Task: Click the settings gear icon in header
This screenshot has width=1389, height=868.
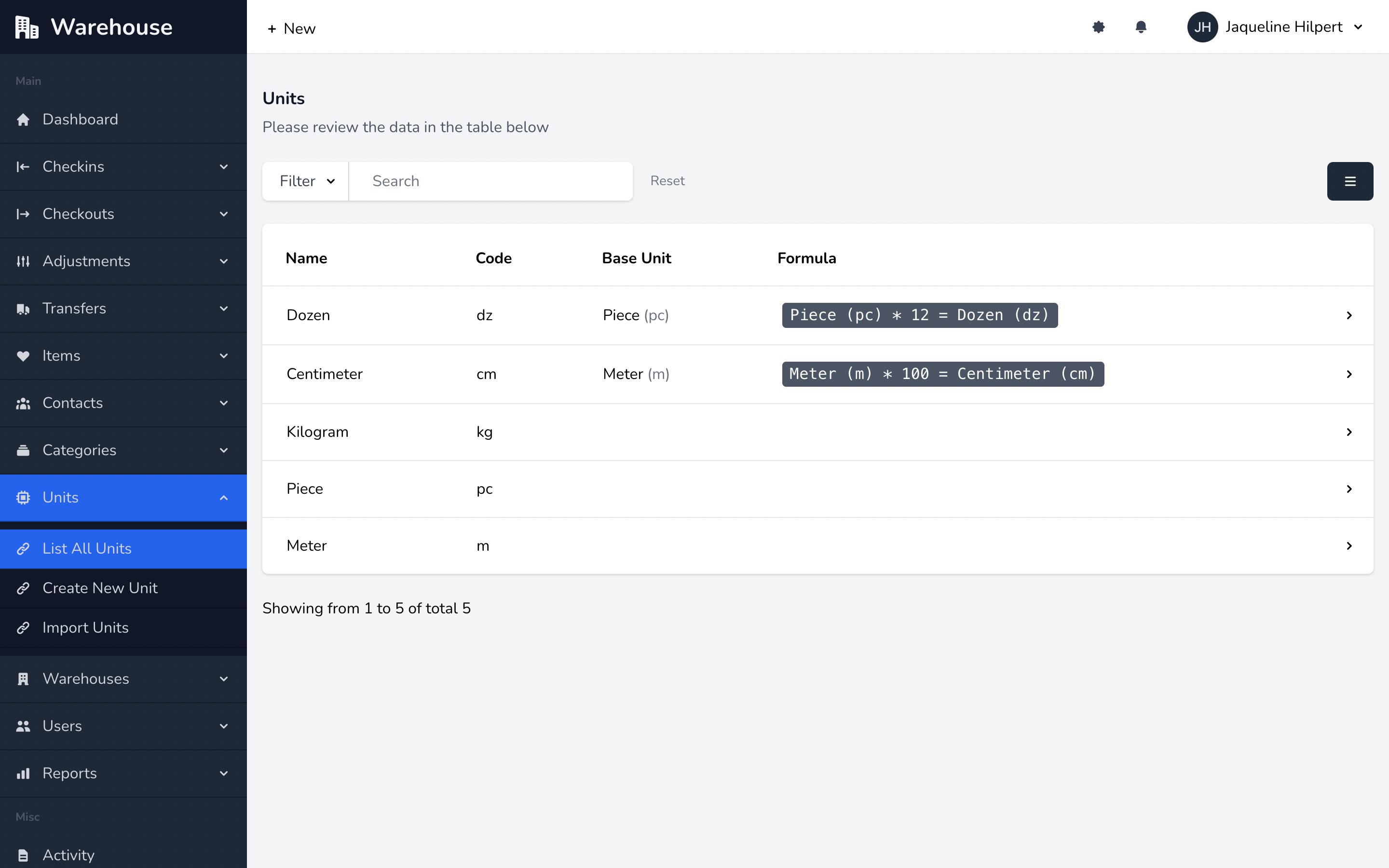Action: 1098,27
